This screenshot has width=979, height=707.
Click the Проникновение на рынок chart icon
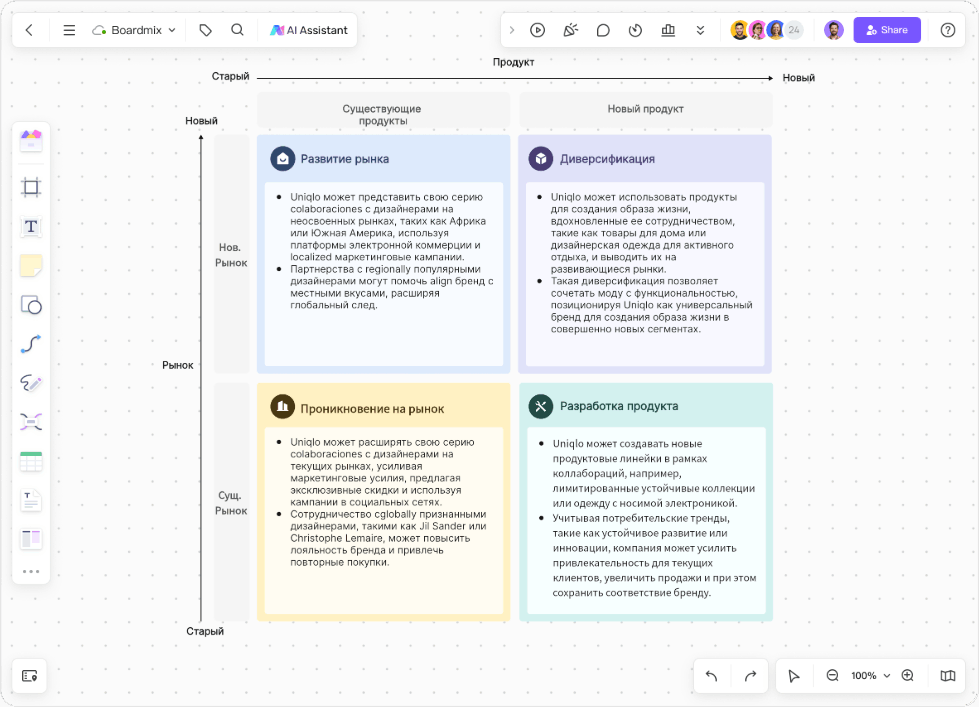[x=282, y=407]
